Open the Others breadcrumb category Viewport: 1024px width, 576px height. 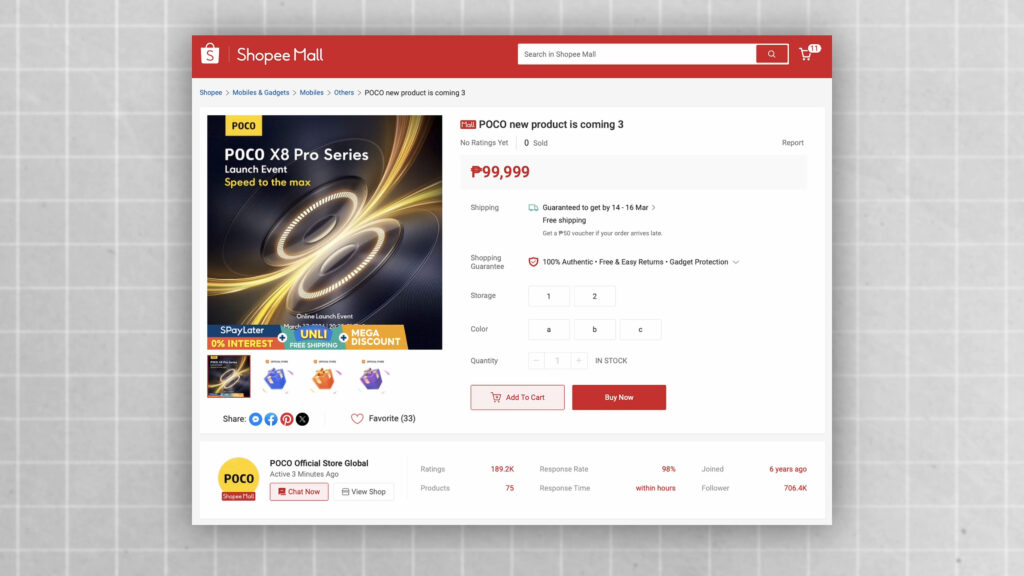344,93
